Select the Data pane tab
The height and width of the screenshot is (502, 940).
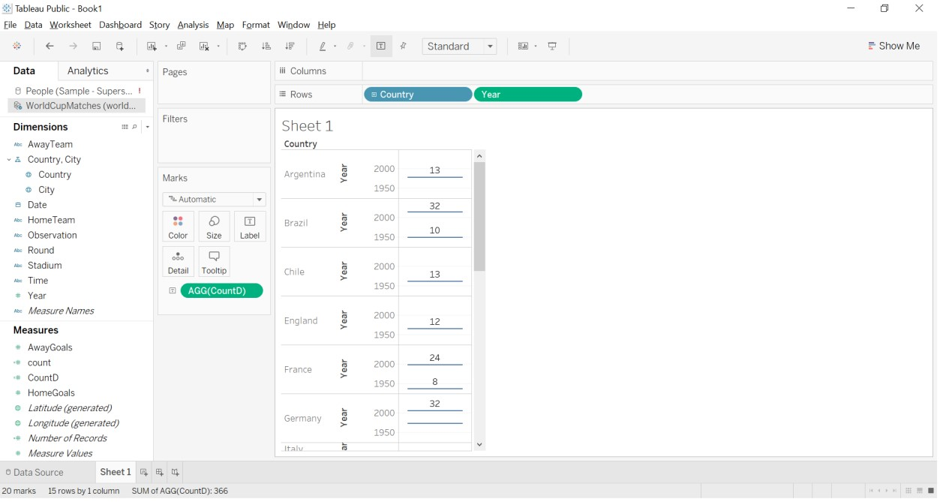coord(25,71)
